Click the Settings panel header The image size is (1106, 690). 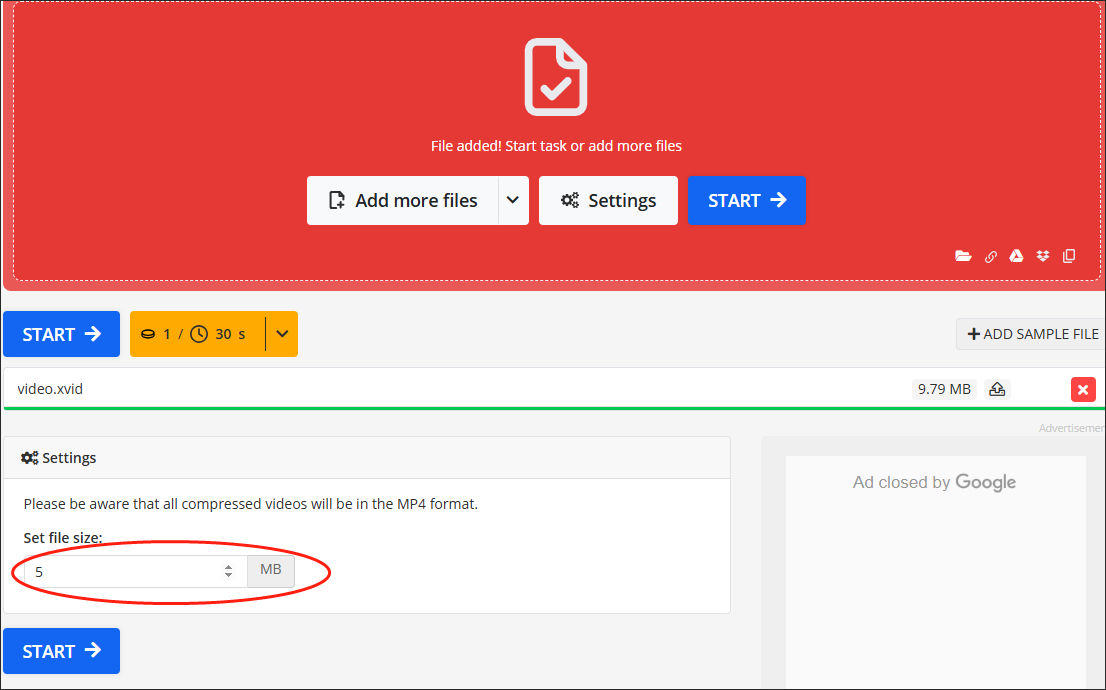[367, 458]
